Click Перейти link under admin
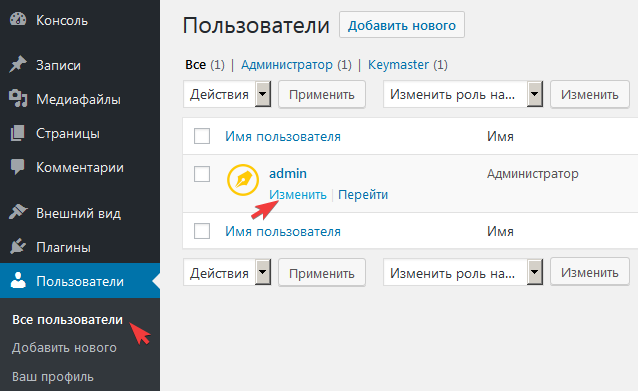The width and height of the screenshot is (638, 391). click(x=363, y=194)
